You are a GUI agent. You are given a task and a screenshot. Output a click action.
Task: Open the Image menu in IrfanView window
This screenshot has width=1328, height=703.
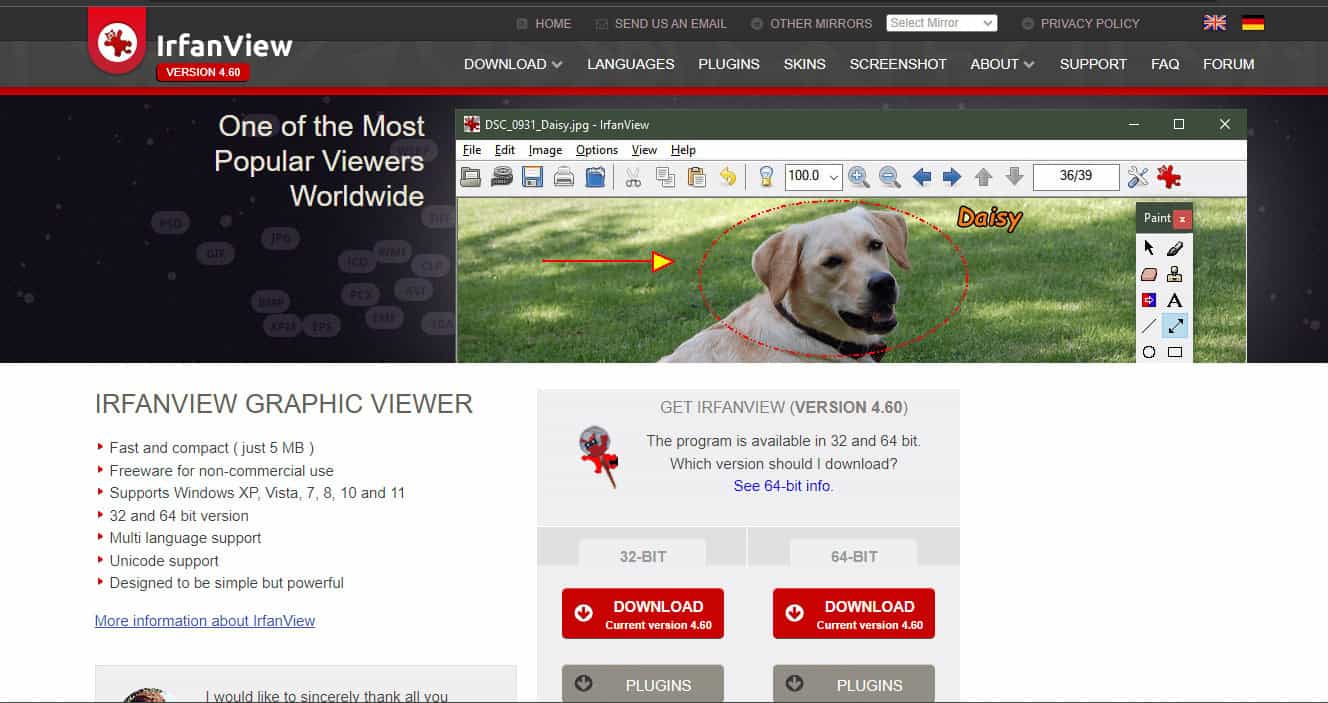545,150
